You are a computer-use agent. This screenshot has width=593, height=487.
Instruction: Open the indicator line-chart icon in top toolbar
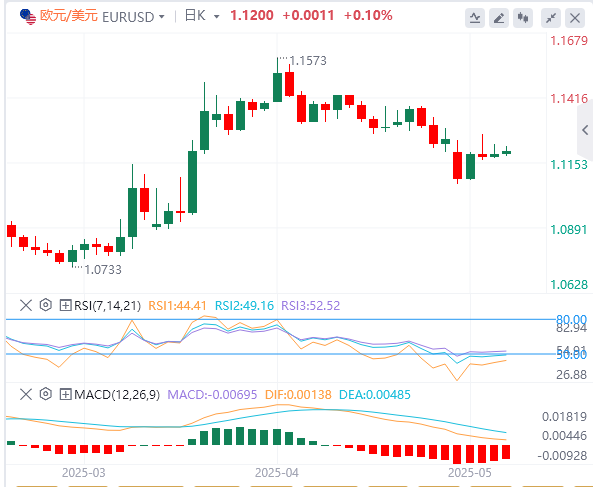pos(475,18)
